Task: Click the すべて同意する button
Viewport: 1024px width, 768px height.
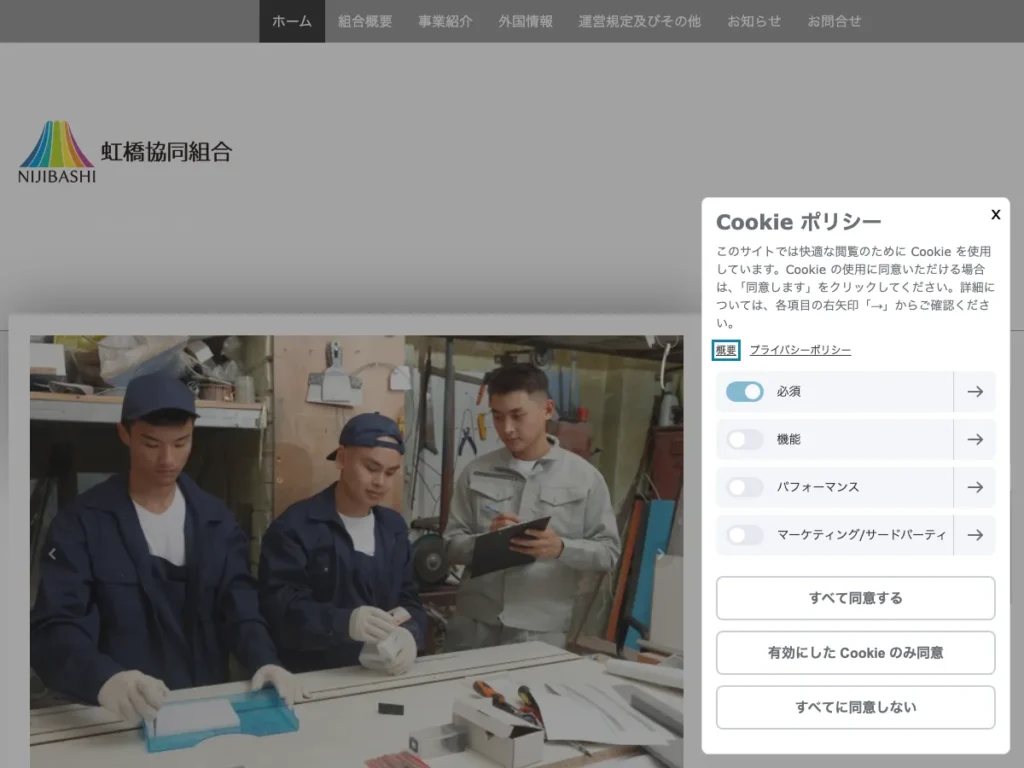Action: pos(856,598)
